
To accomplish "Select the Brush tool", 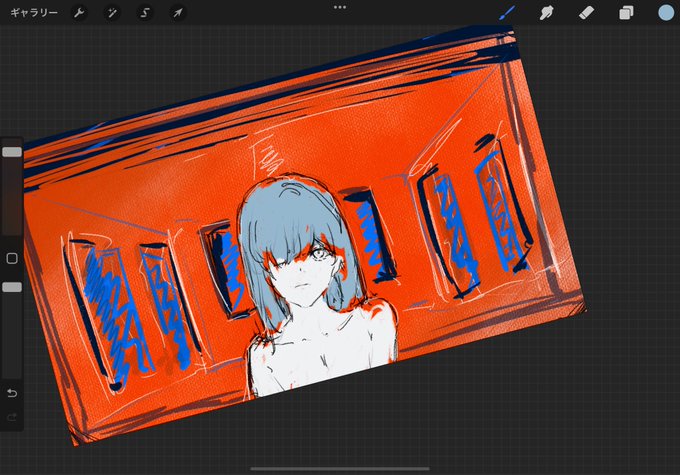I will click(x=507, y=13).
